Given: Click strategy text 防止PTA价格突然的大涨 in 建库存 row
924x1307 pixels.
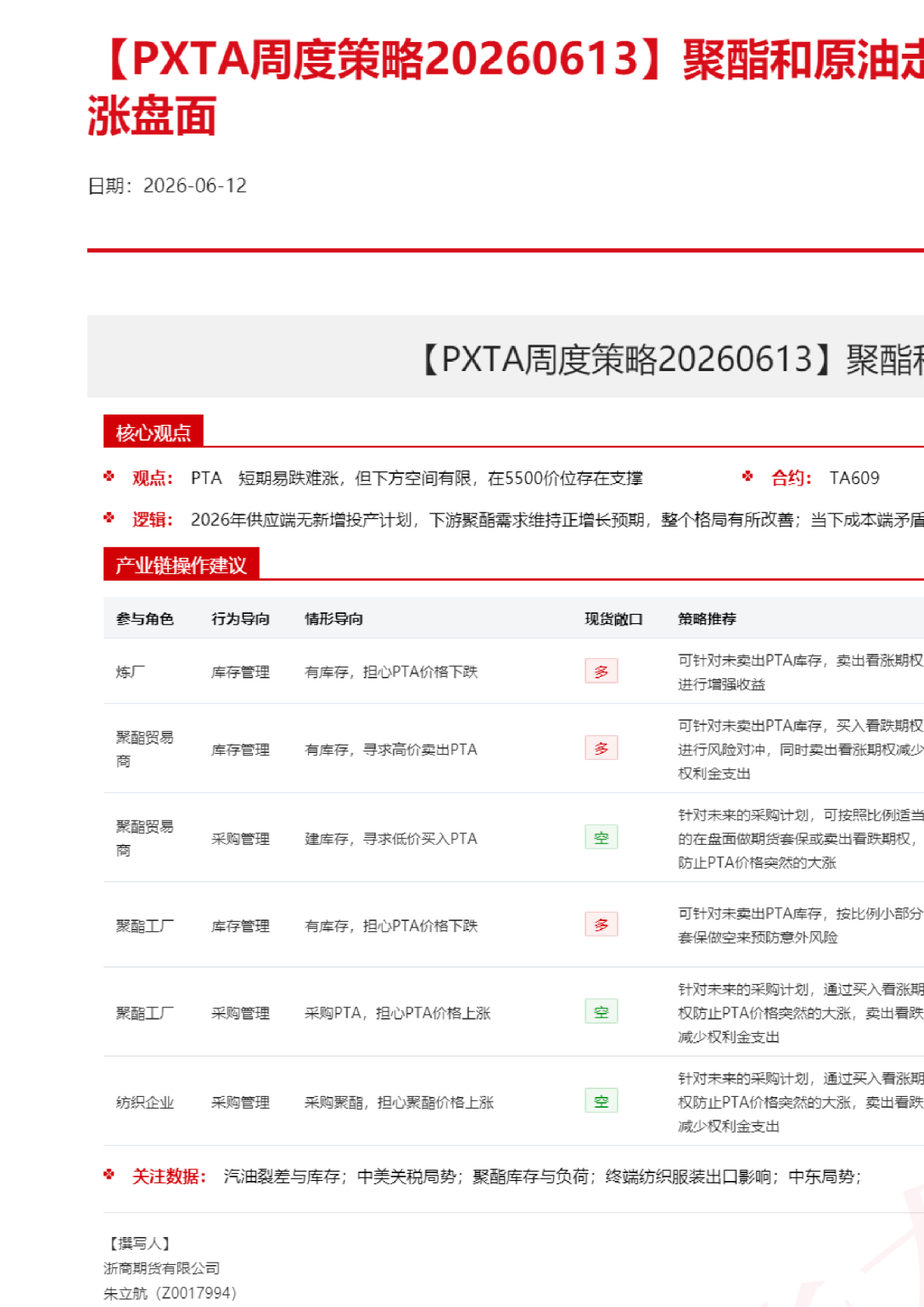Looking at the screenshot, I should tap(758, 863).
